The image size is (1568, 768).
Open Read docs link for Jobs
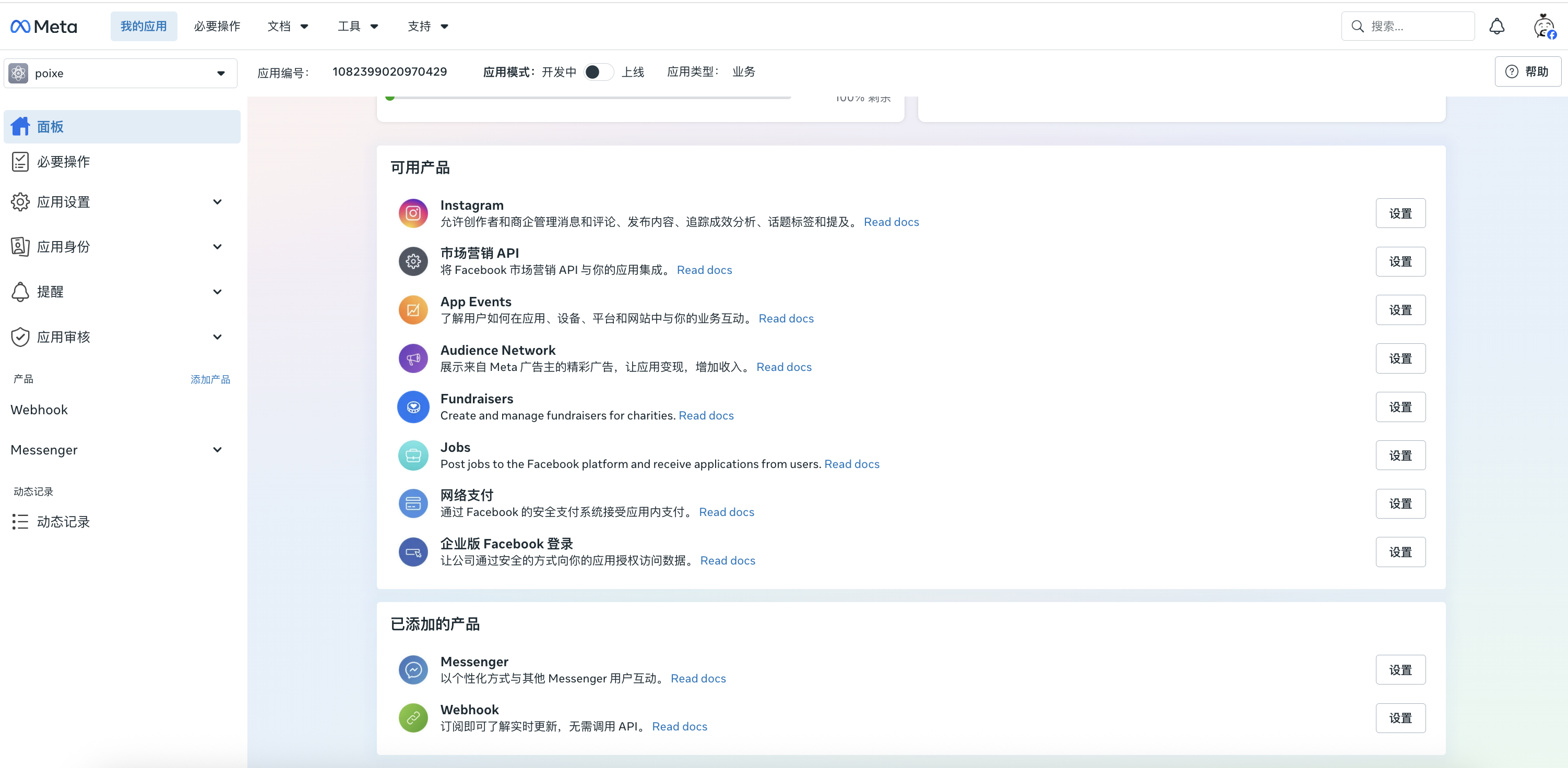851,464
